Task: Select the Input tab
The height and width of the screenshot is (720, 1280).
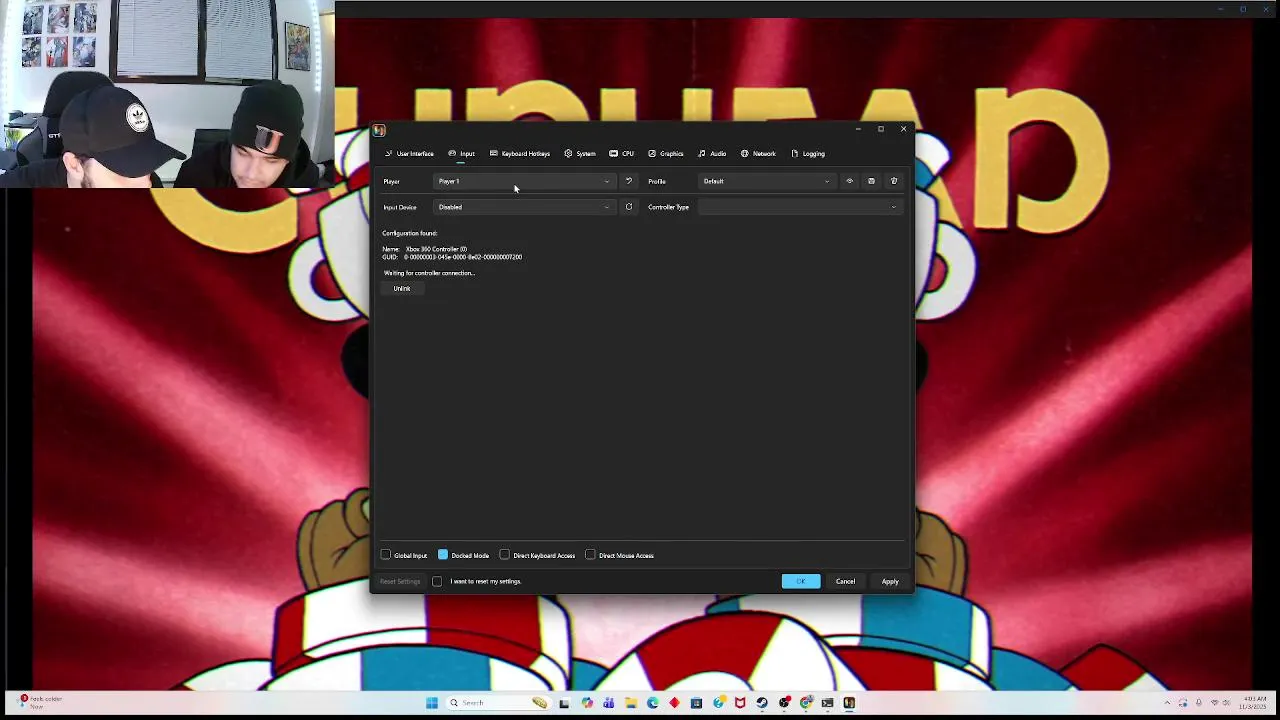Action: click(x=461, y=154)
